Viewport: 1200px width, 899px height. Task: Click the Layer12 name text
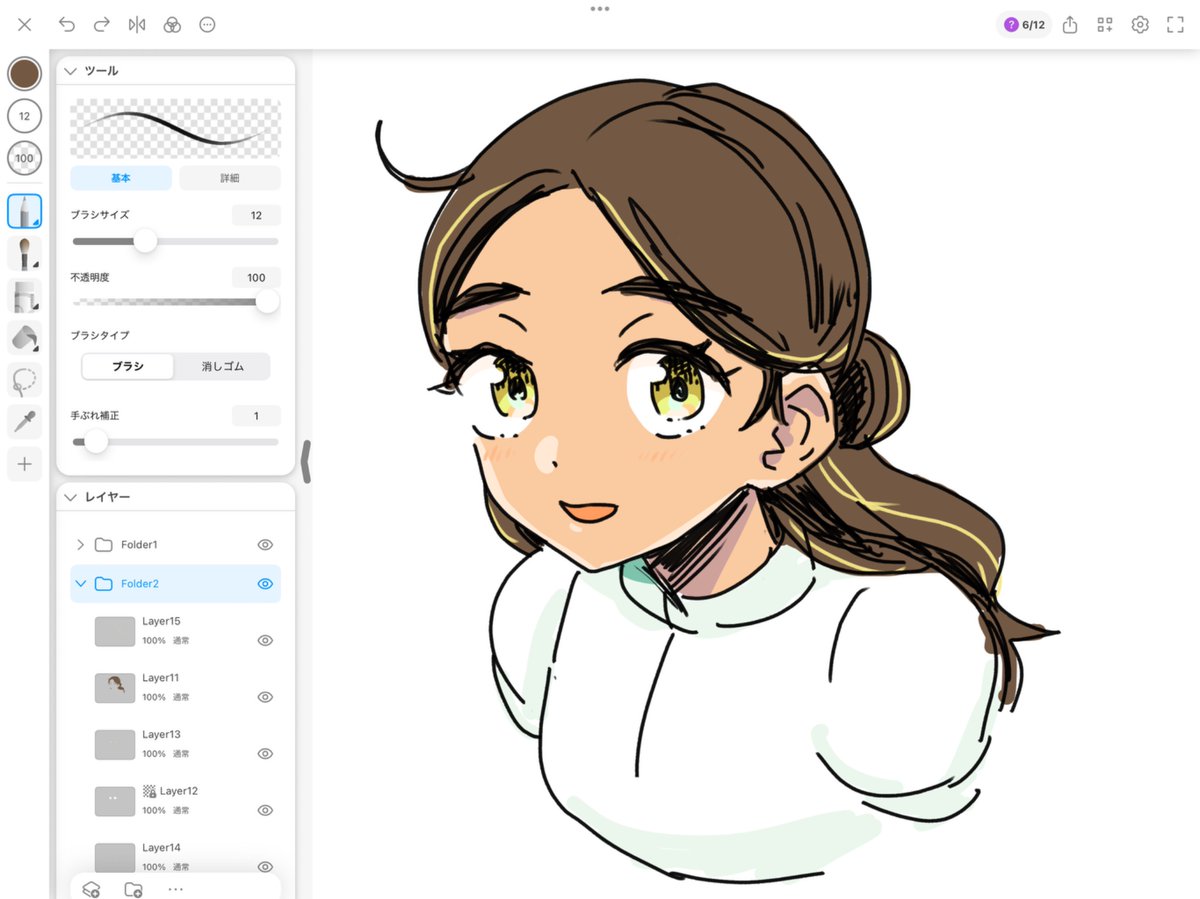point(179,791)
